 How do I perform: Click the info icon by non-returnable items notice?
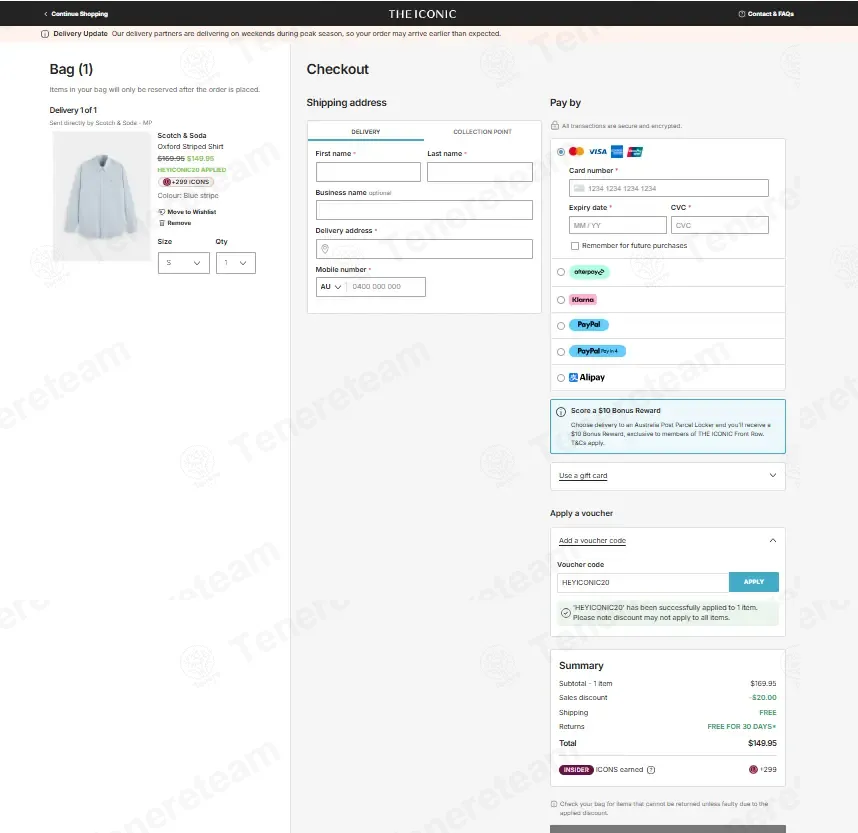(554, 804)
